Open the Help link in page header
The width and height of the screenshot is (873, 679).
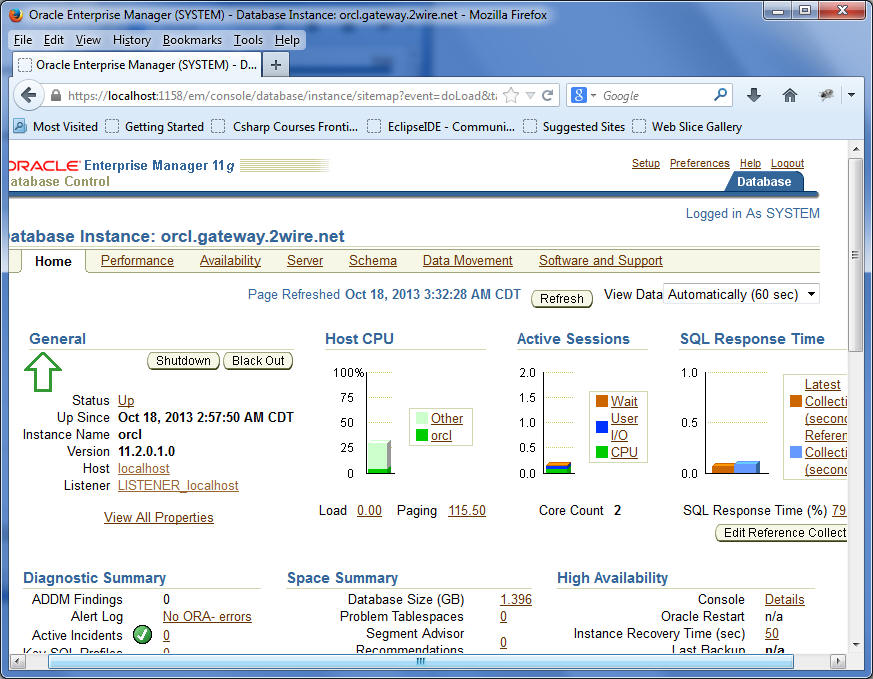750,163
